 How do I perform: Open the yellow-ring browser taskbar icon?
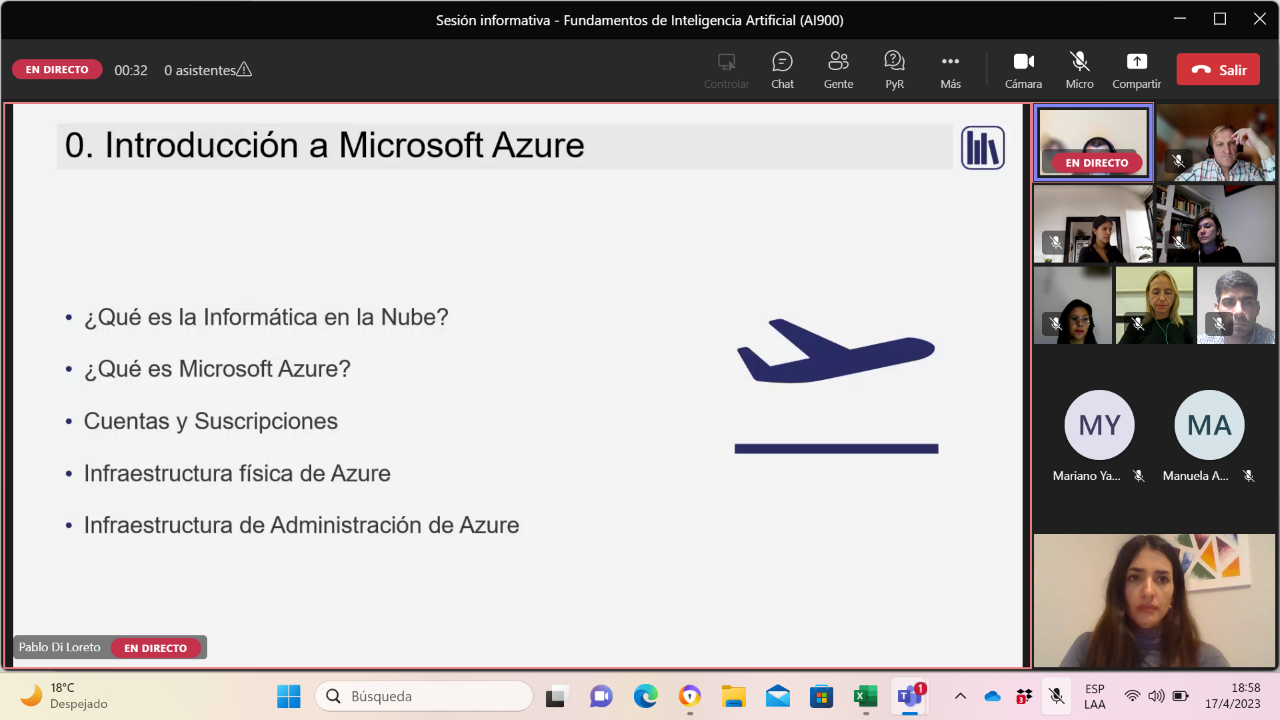(x=689, y=696)
